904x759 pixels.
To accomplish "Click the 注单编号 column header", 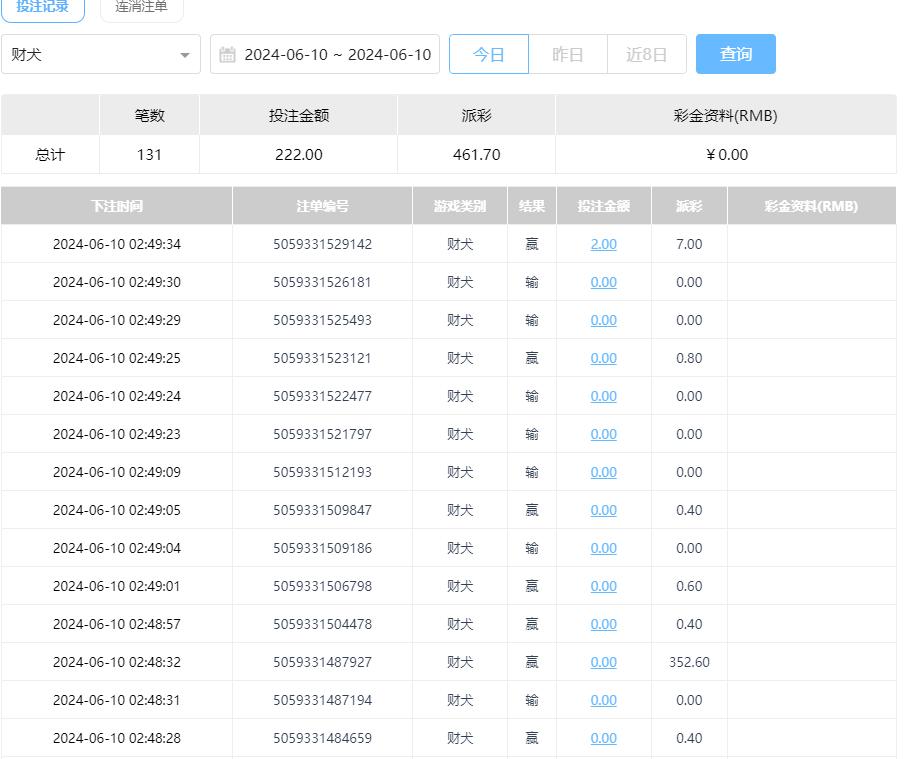I will click(x=322, y=206).
